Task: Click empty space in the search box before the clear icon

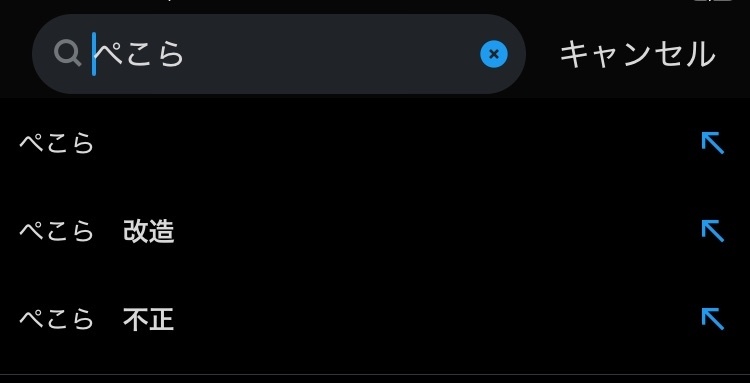Action: click(x=330, y=54)
